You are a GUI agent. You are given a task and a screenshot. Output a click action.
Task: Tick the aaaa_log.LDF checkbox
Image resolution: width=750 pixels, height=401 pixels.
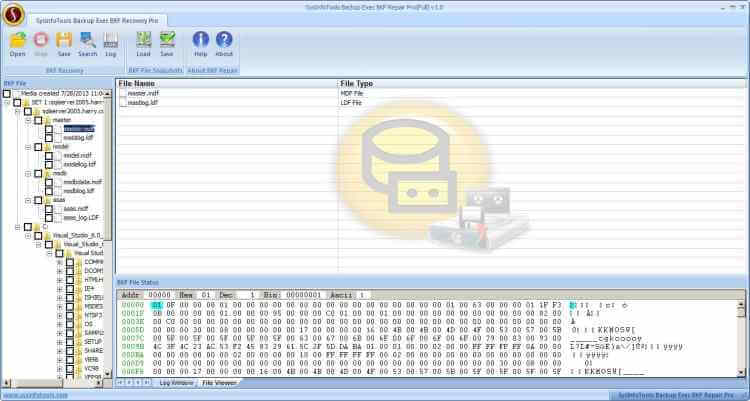pyautogui.click(x=49, y=218)
